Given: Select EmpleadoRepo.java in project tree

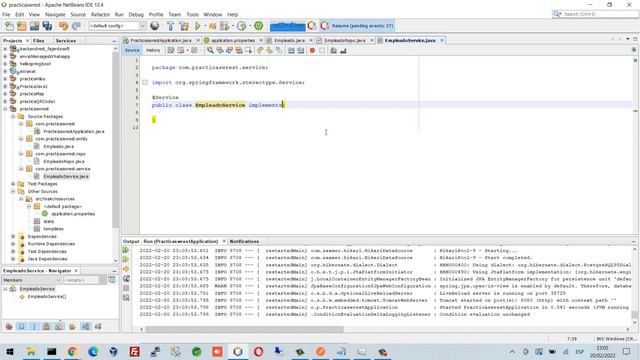Looking at the screenshot, I should (64, 162).
